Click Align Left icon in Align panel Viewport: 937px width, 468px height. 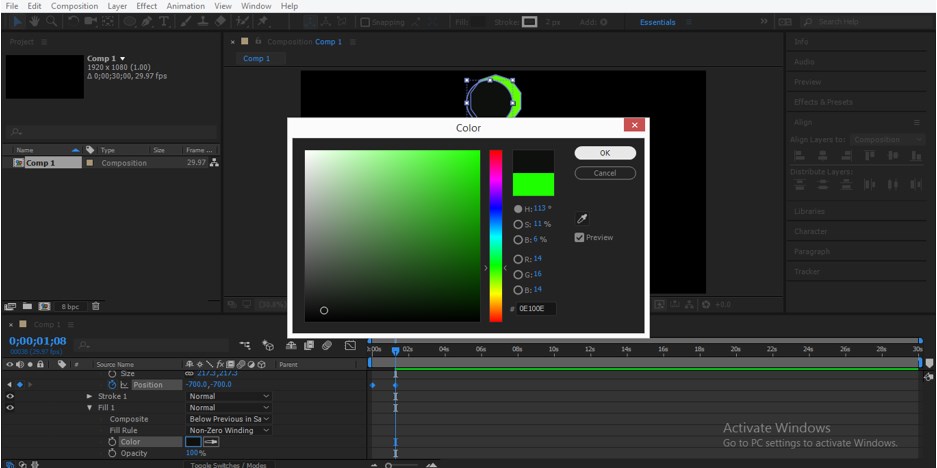[799, 155]
